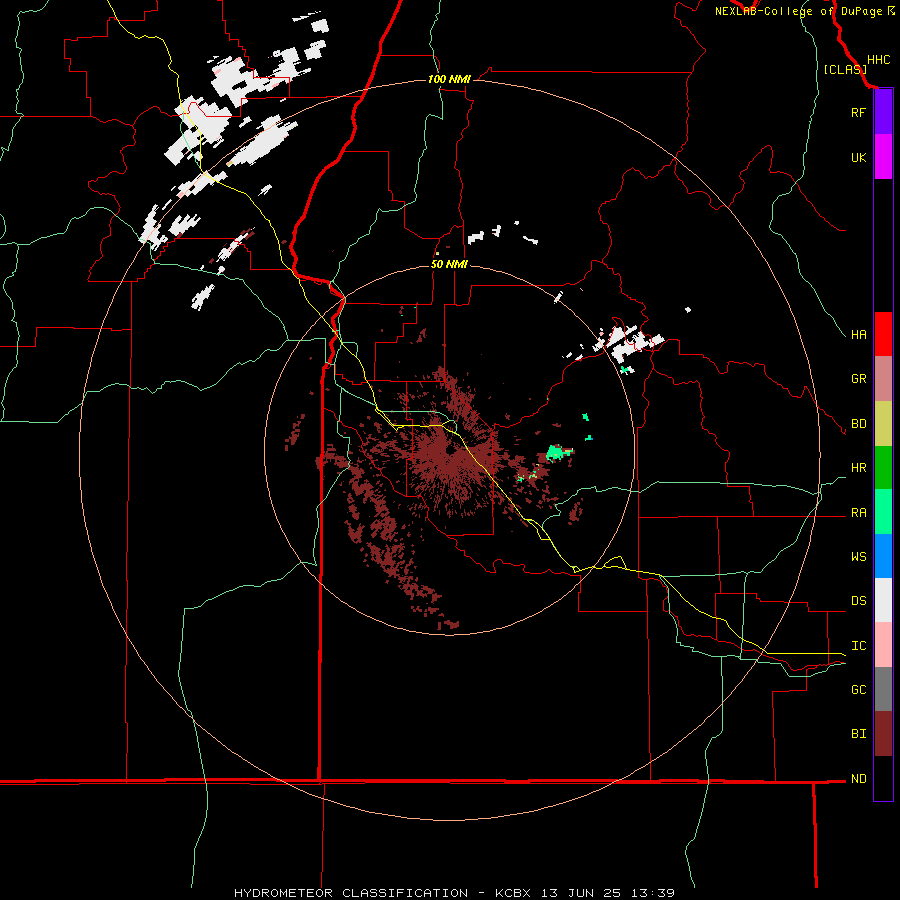900x900 pixels.
Task: Click the GR legend label
Action: point(858,379)
